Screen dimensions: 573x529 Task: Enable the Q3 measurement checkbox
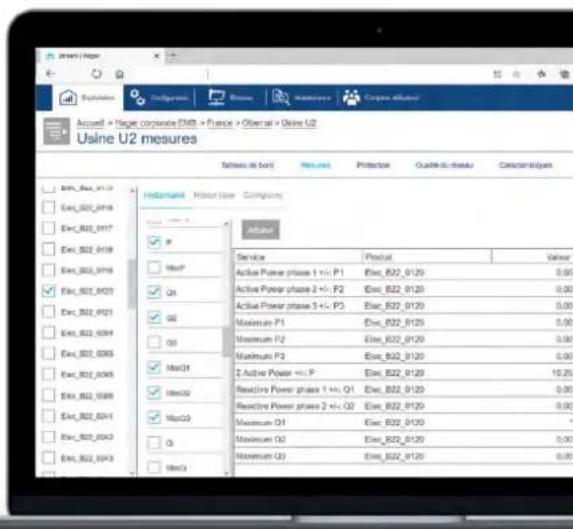tap(154, 342)
